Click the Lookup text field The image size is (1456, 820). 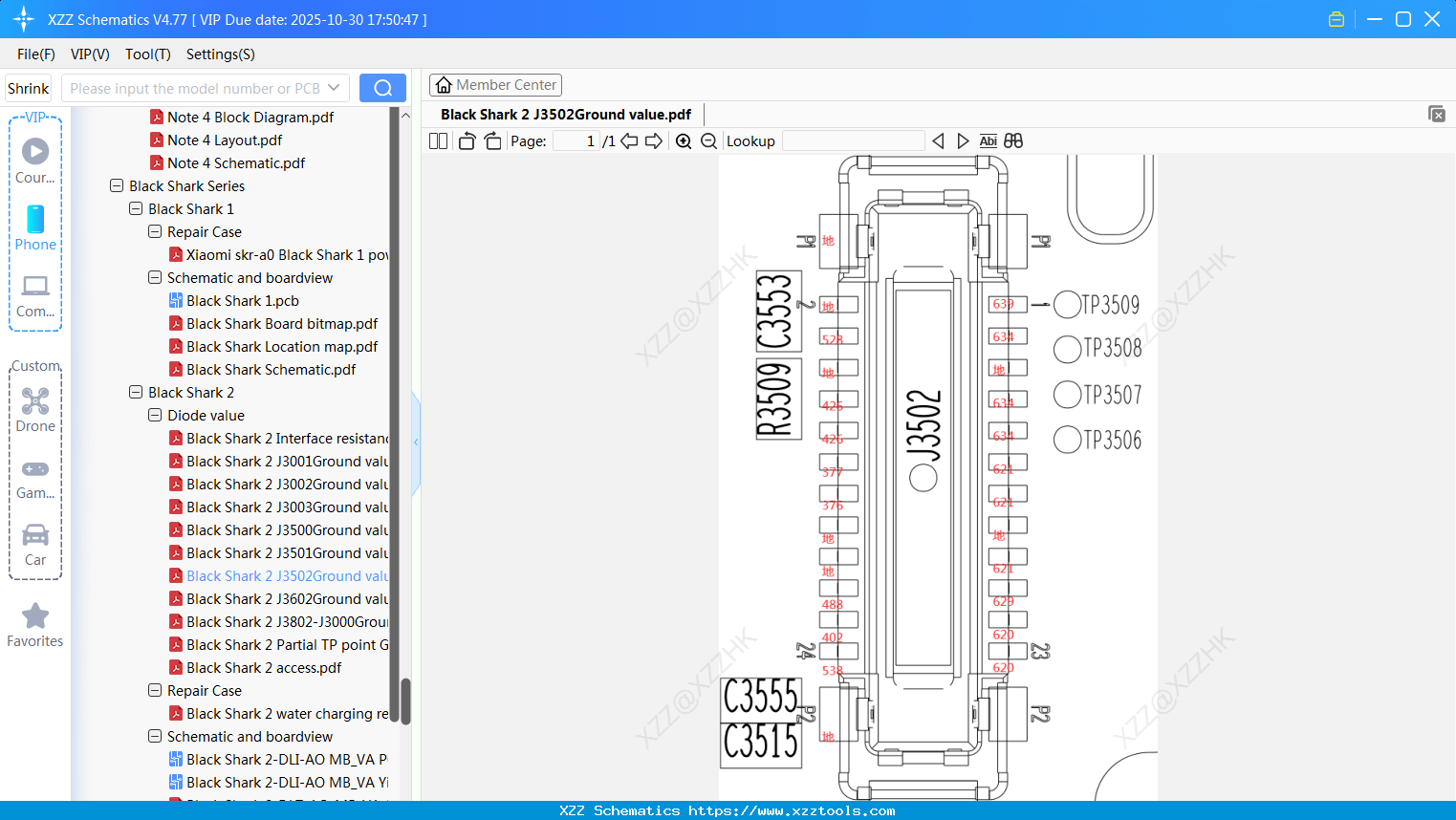(x=854, y=140)
